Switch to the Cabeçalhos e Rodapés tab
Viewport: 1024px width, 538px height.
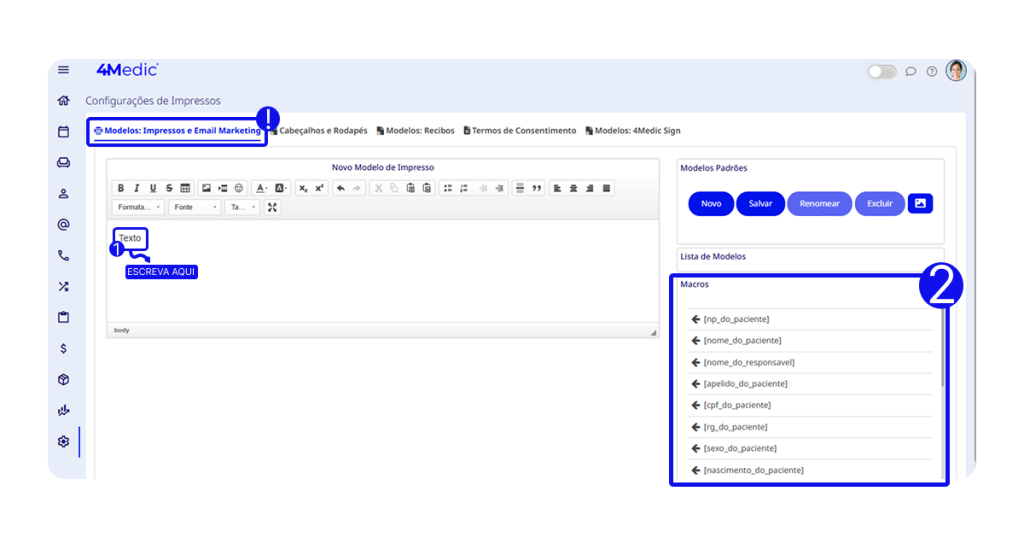tap(319, 131)
